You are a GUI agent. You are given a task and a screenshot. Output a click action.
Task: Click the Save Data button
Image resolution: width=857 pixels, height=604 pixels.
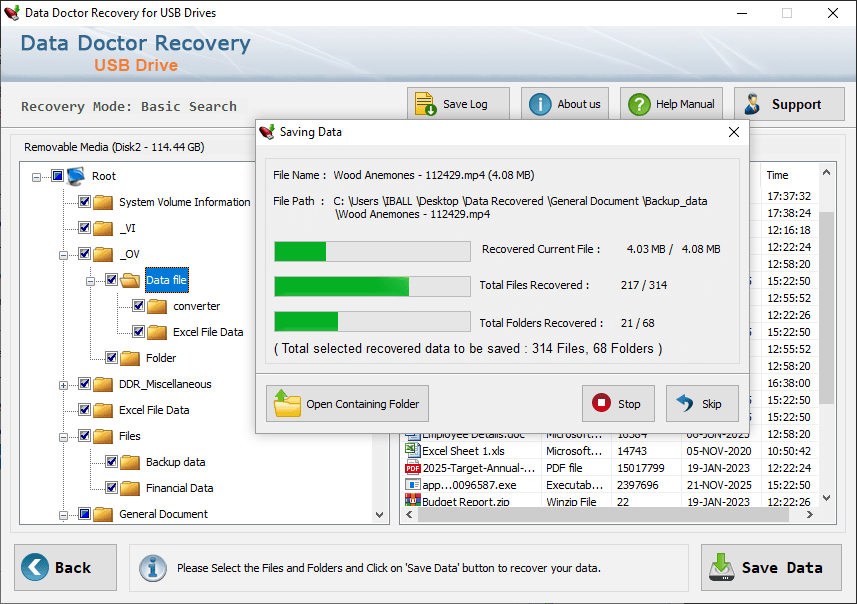pyautogui.click(x=771, y=567)
